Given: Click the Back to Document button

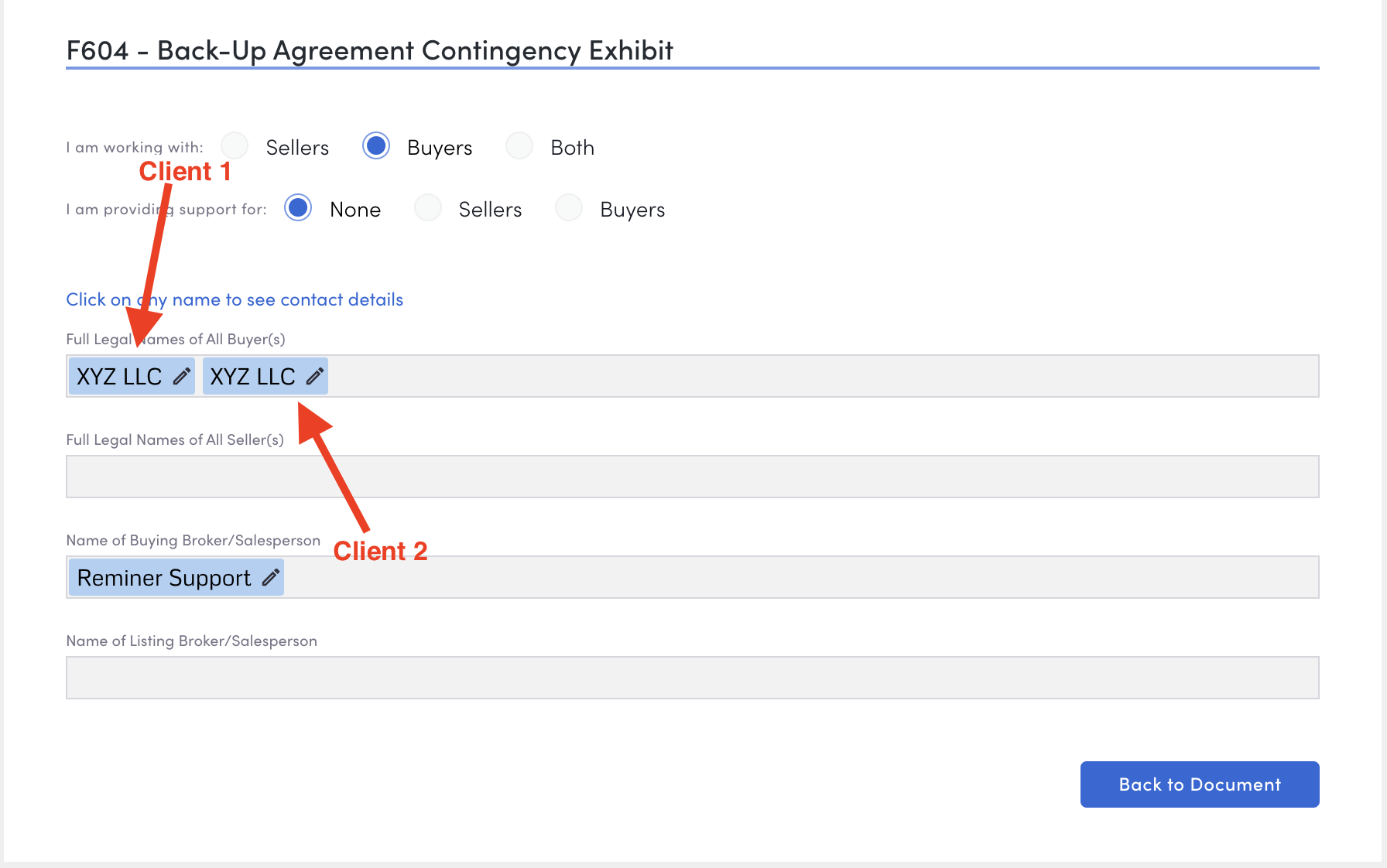Looking at the screenshot, I should (1200, 784).
